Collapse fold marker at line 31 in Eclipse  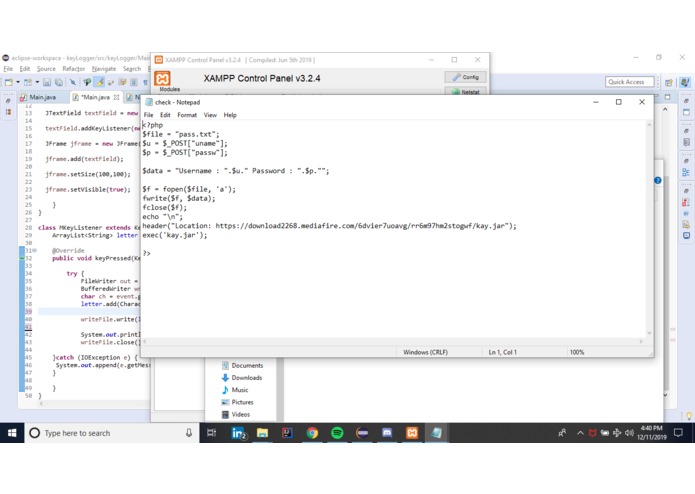click(x=35, y=250)
